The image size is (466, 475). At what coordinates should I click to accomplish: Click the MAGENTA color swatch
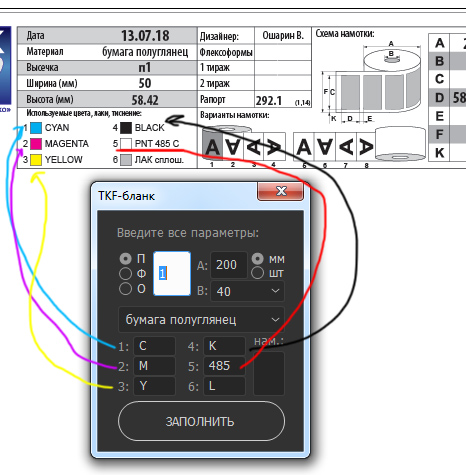36,144
